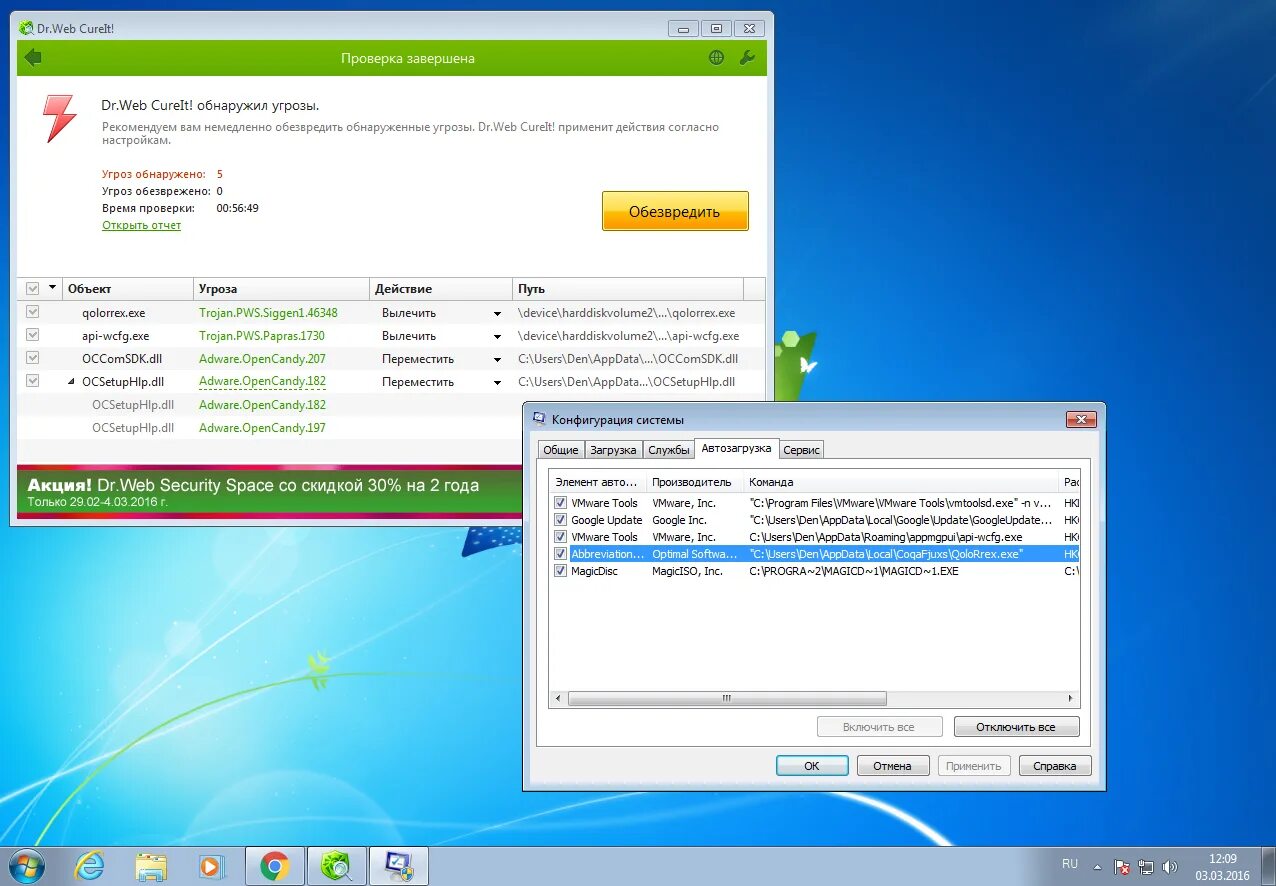
Task: Click threat name Trojan.PWS.Siggen1.46348
Action: [268, 312]
